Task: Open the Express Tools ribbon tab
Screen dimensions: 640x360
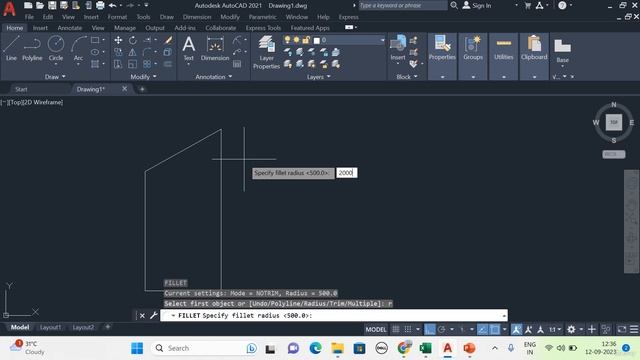Action: tap(263, 28)
